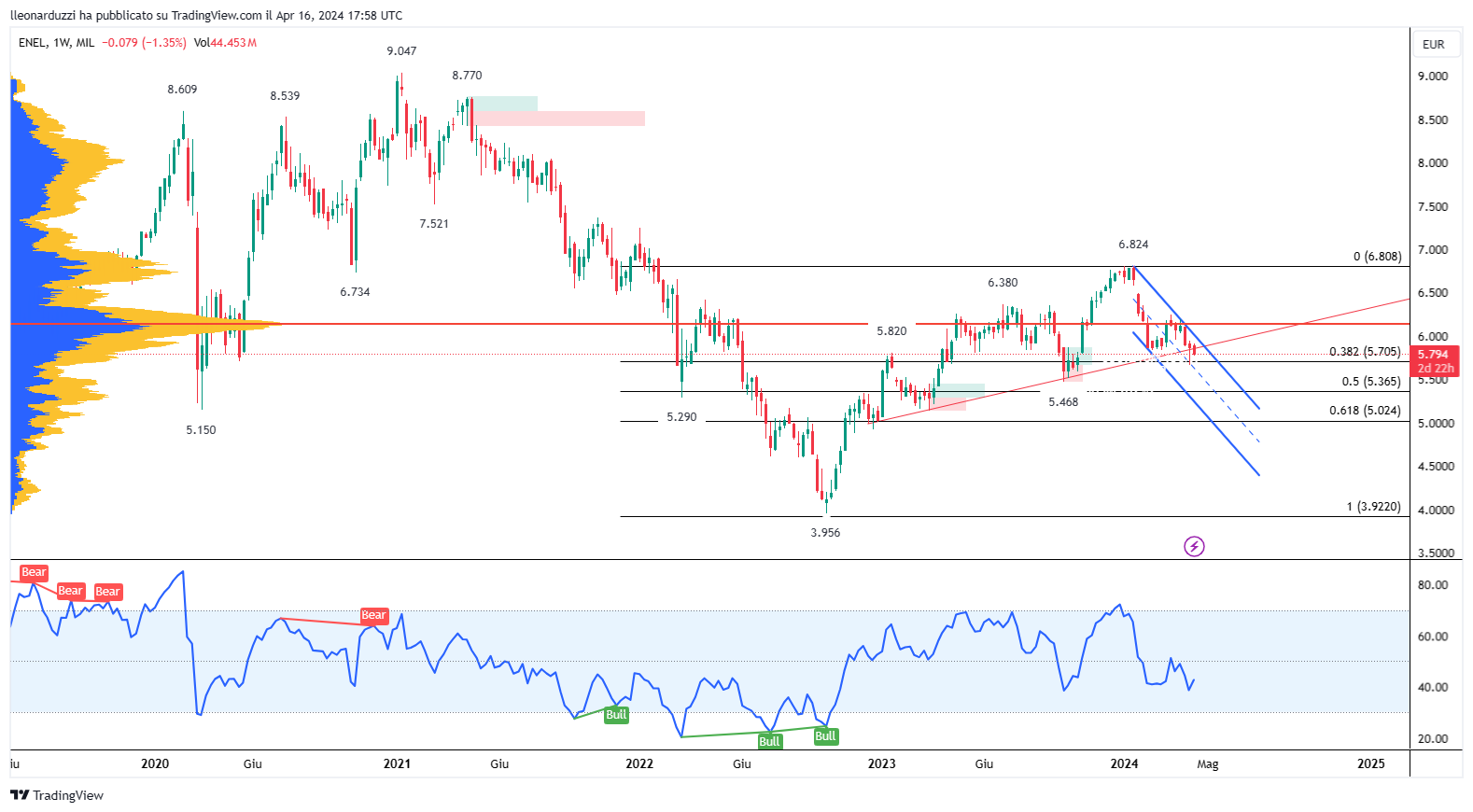Click the 6.824 high price label
1473x812 pixels.
[1133, 245]
